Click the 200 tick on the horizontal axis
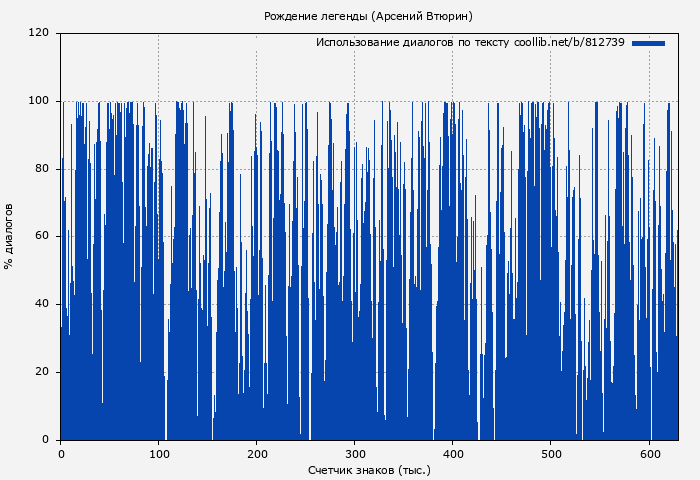Screen dimensions: 700x480 pyautogui.click(x=257, y=454)
